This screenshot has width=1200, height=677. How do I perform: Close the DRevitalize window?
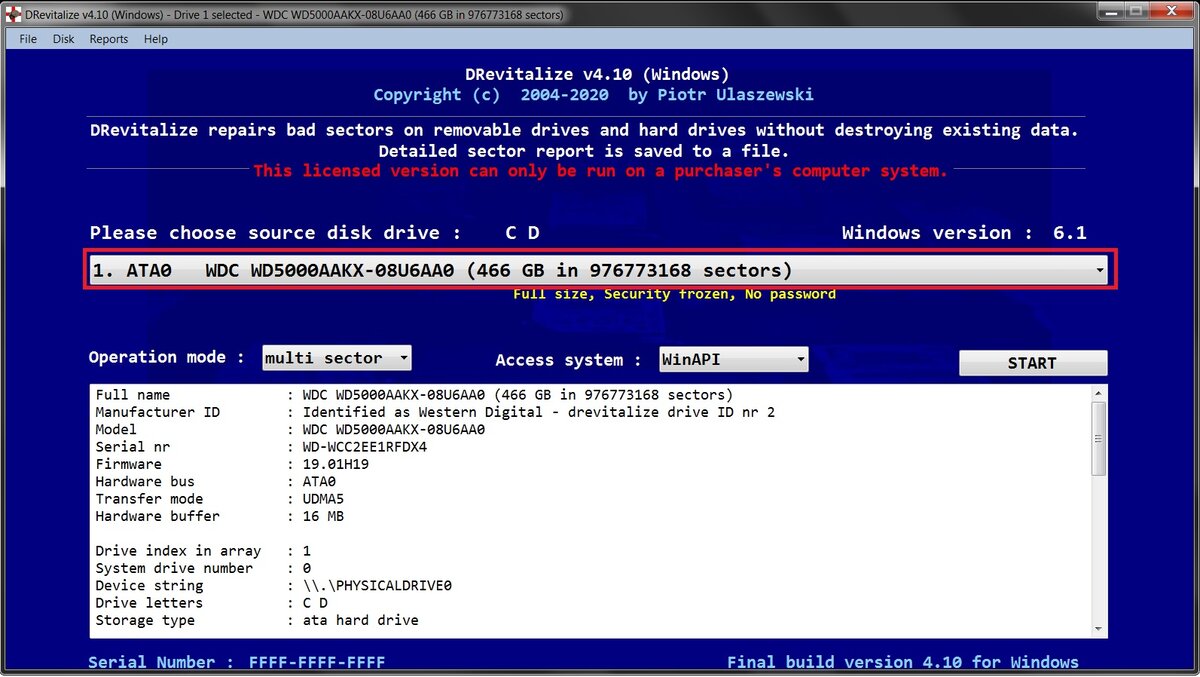tap(1172, 11)
